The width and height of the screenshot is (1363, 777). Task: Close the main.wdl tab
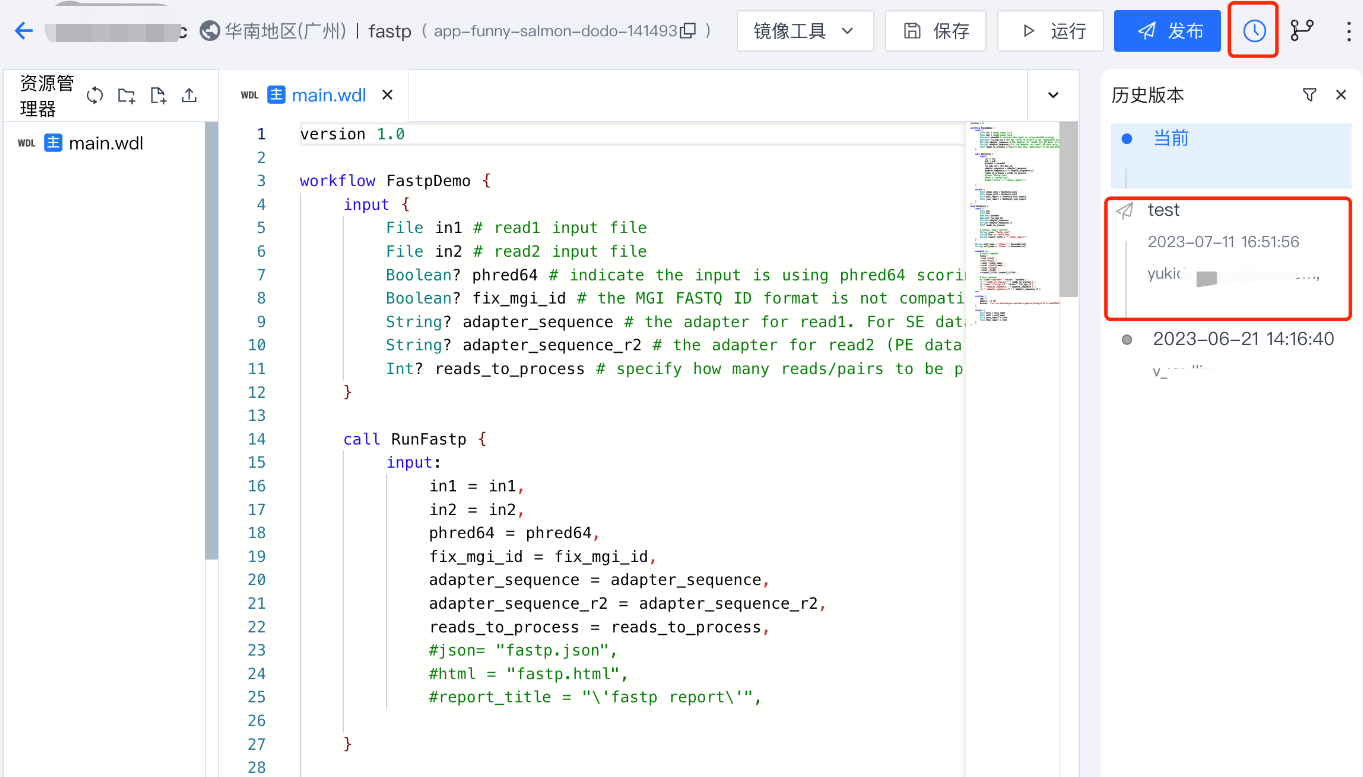pyautogui.click(x=388, y=95)
